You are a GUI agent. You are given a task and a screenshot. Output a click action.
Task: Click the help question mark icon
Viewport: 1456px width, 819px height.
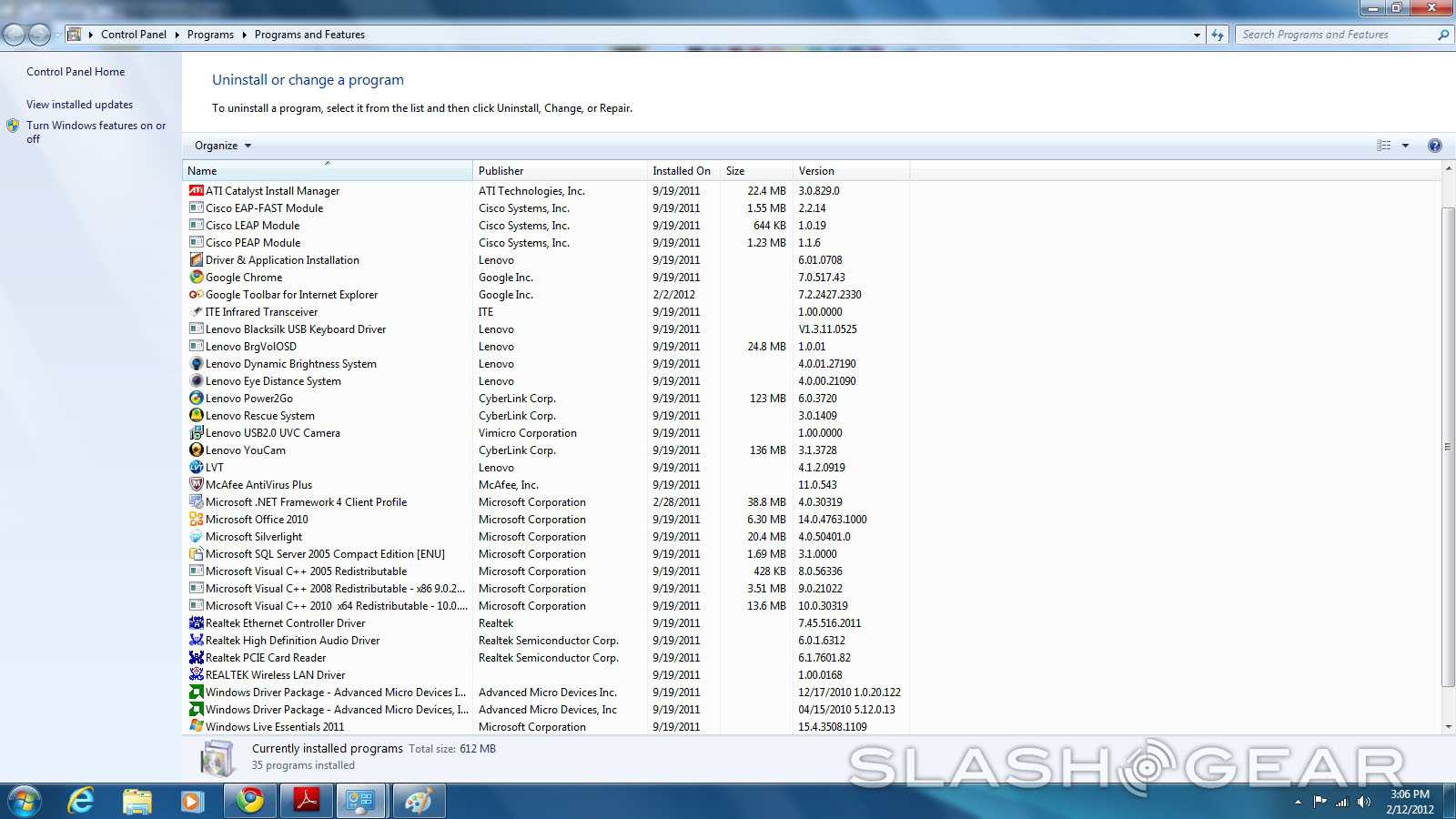[1435, 146]
